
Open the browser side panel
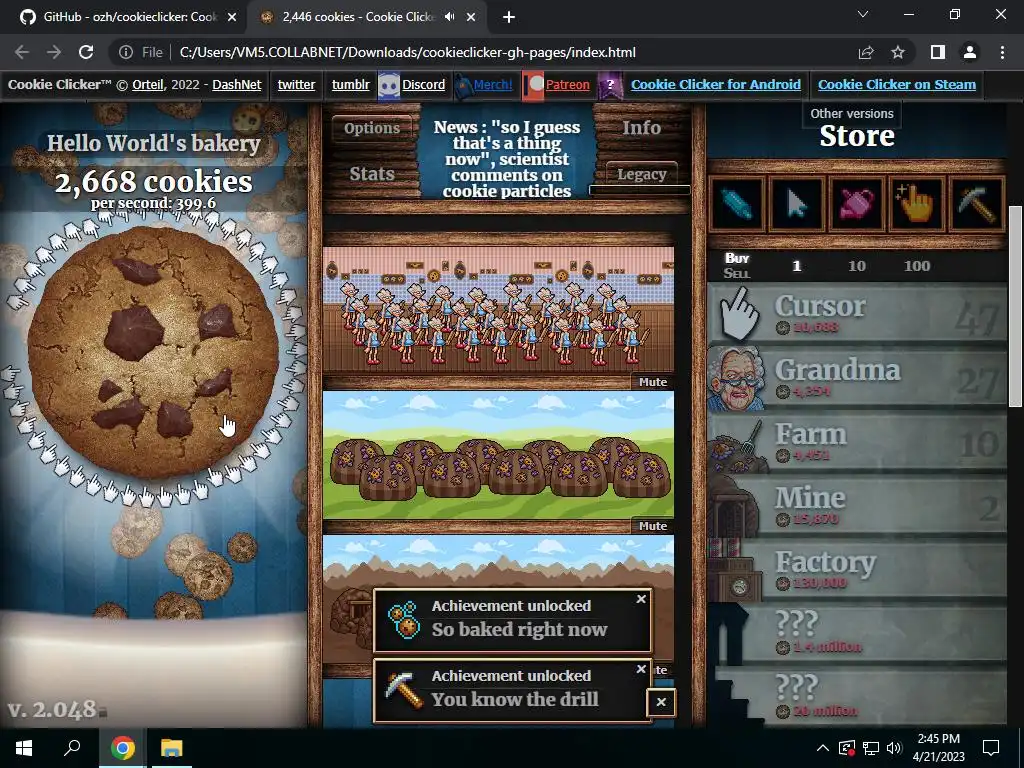938,52
